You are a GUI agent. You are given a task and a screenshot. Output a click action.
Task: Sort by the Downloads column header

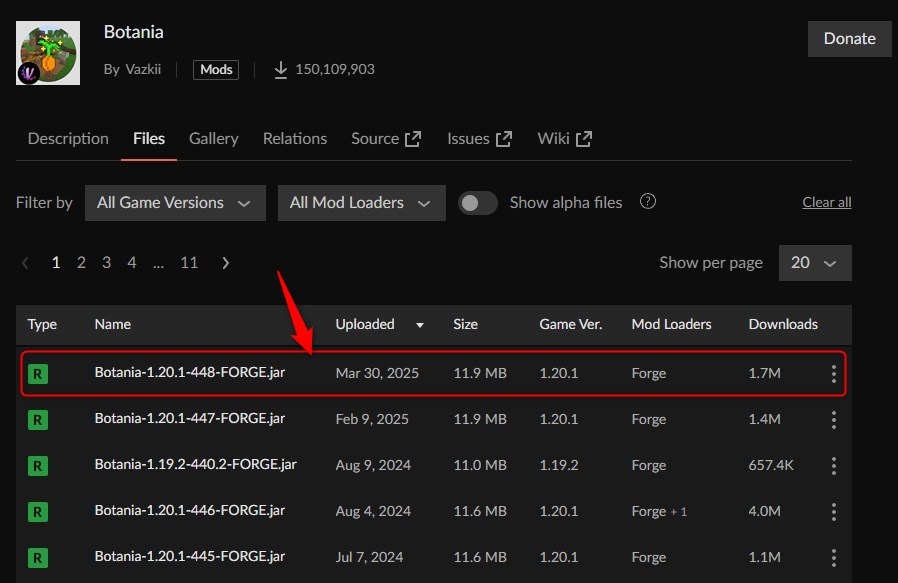pyautogui.click(x=783, y=324)
